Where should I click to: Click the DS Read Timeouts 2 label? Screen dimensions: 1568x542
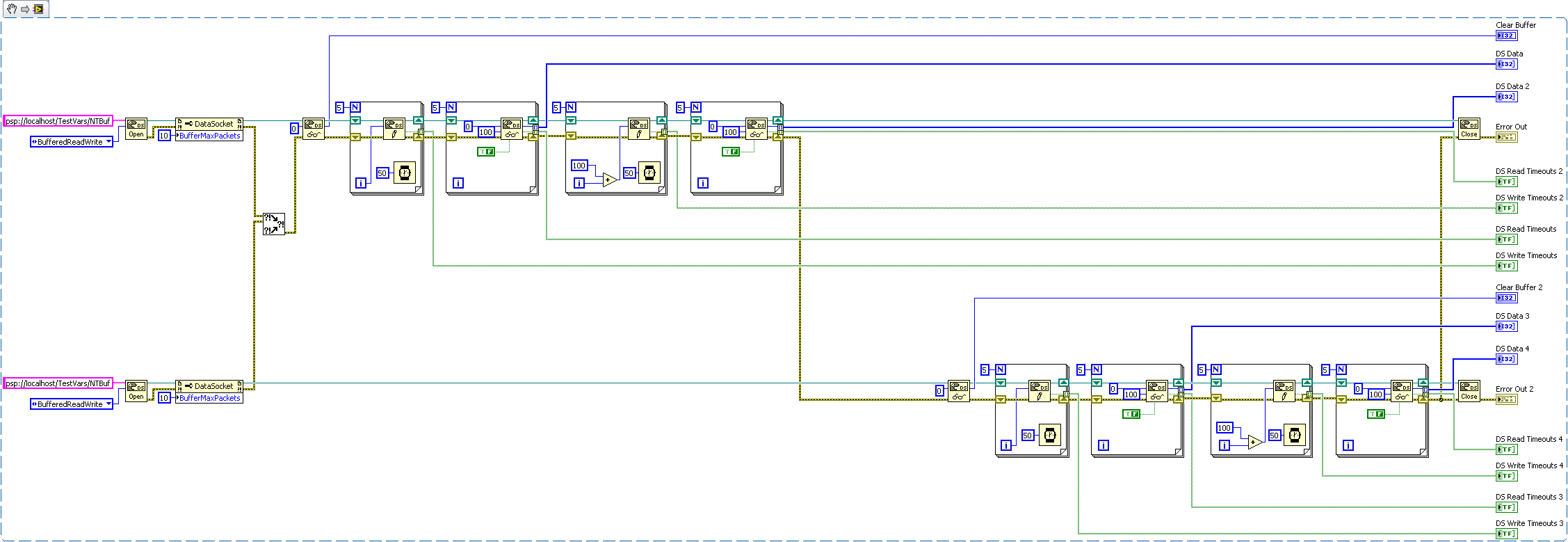pyautogui.click(x=1529, y=171)
